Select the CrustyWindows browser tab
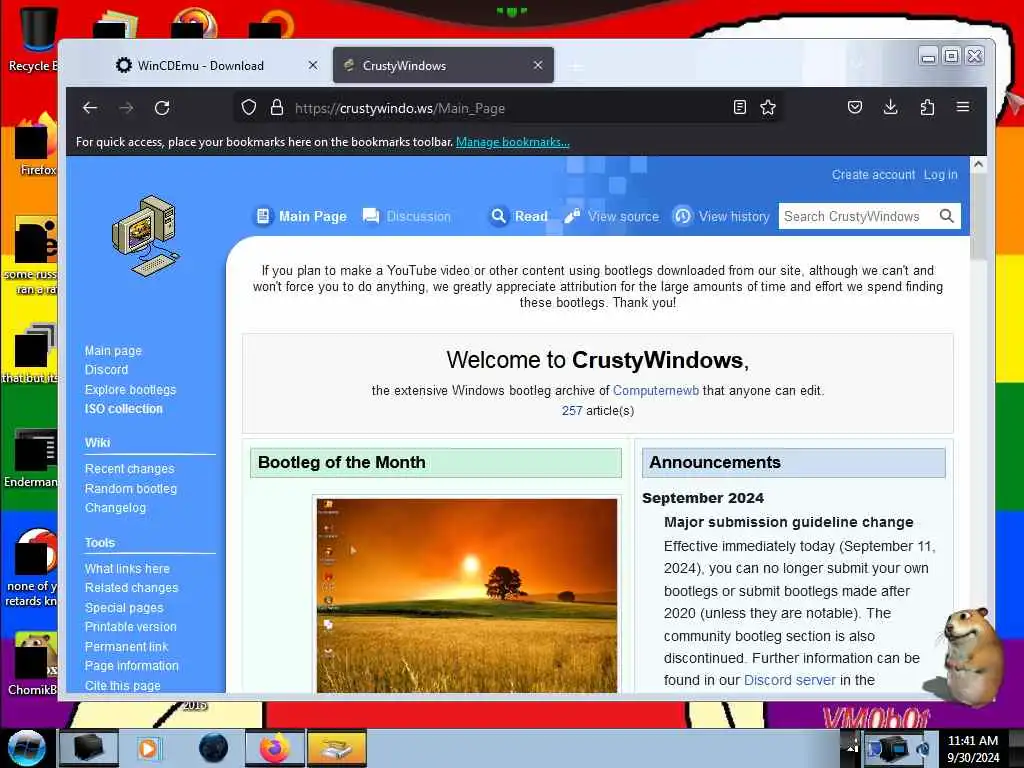 pyautogui.click(x=444, y=65)
